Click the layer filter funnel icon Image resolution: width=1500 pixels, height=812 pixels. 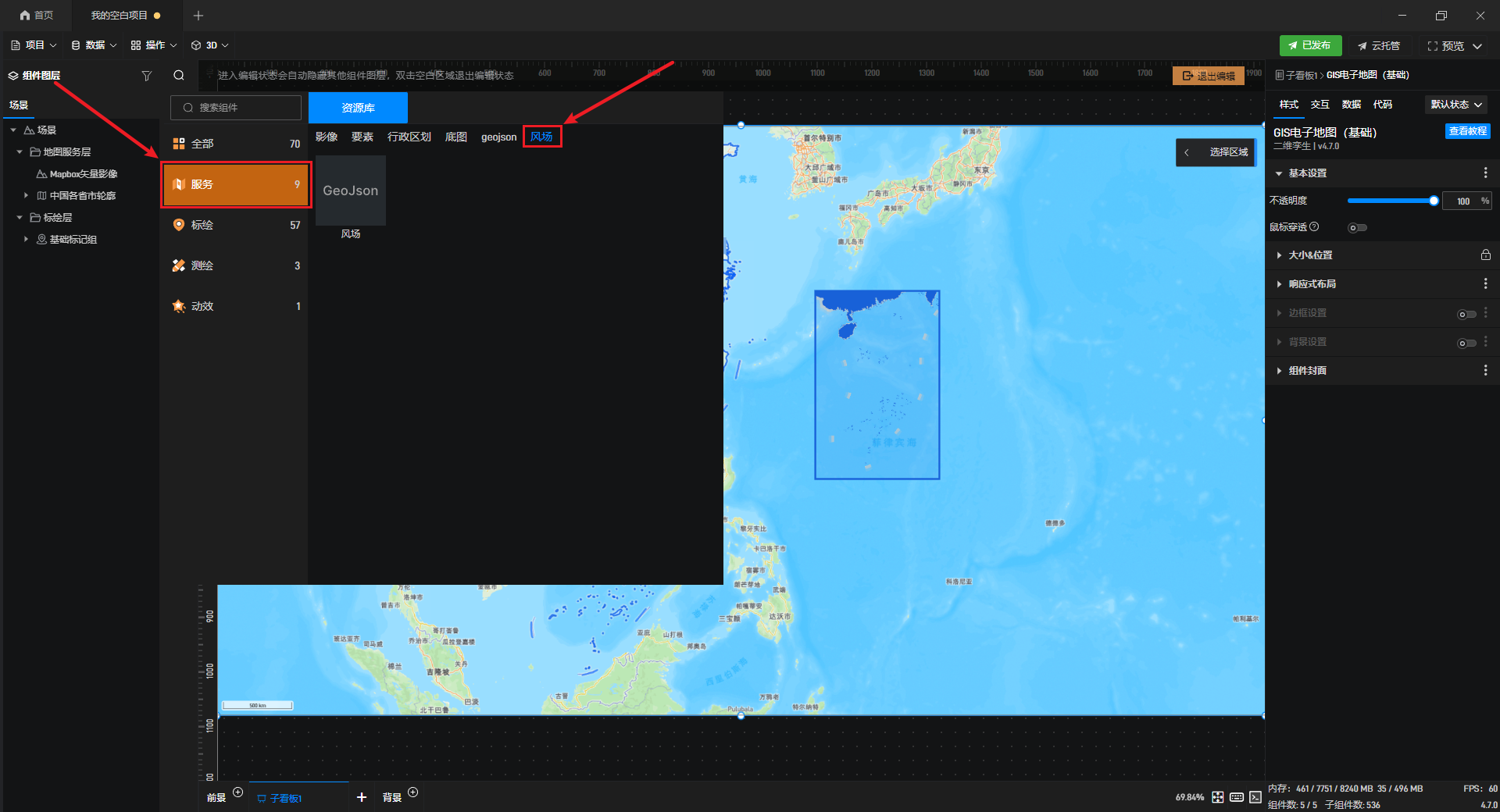click(146, 76)
